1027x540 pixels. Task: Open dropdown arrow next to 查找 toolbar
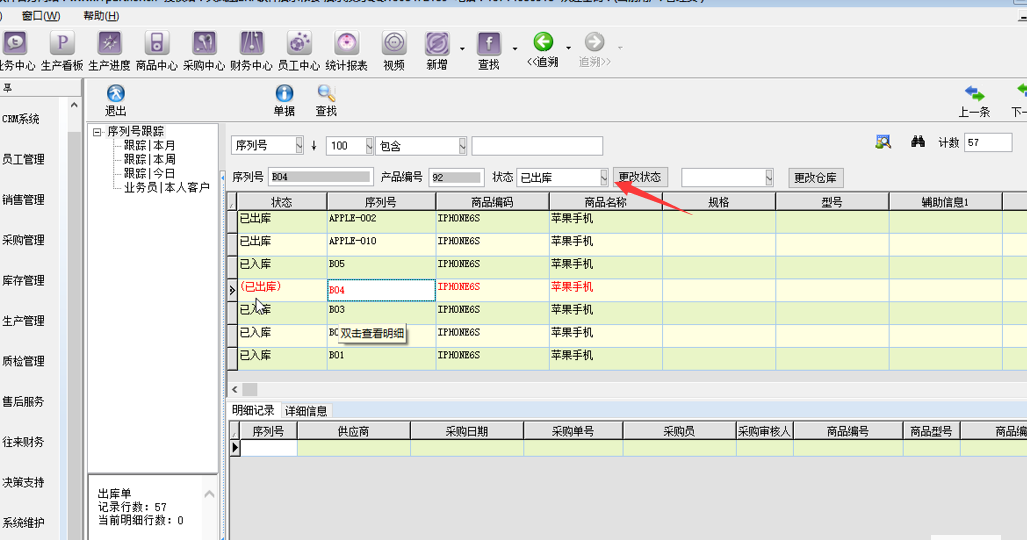514,48
